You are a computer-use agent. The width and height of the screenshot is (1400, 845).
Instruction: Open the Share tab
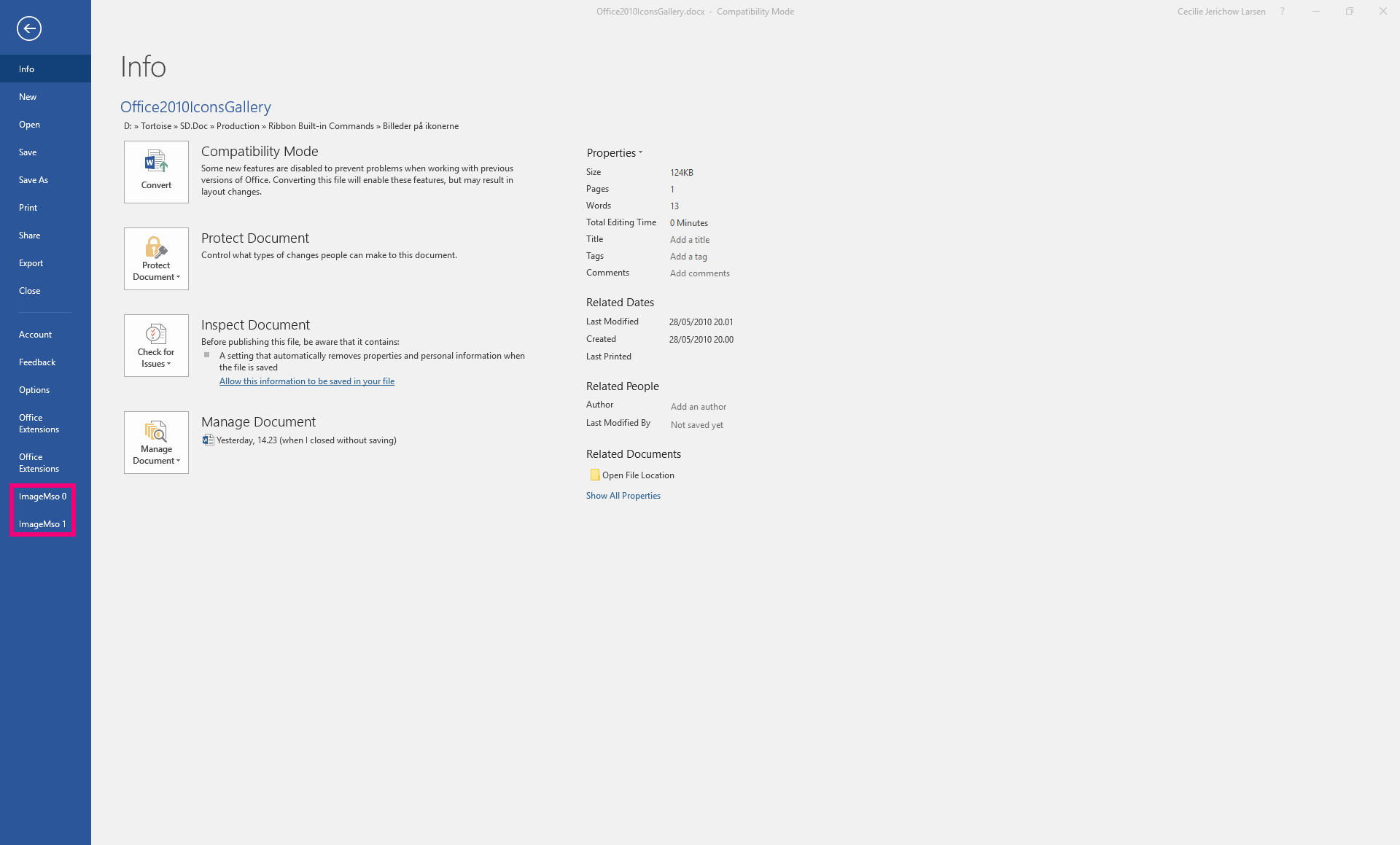(x=45, y=235)
